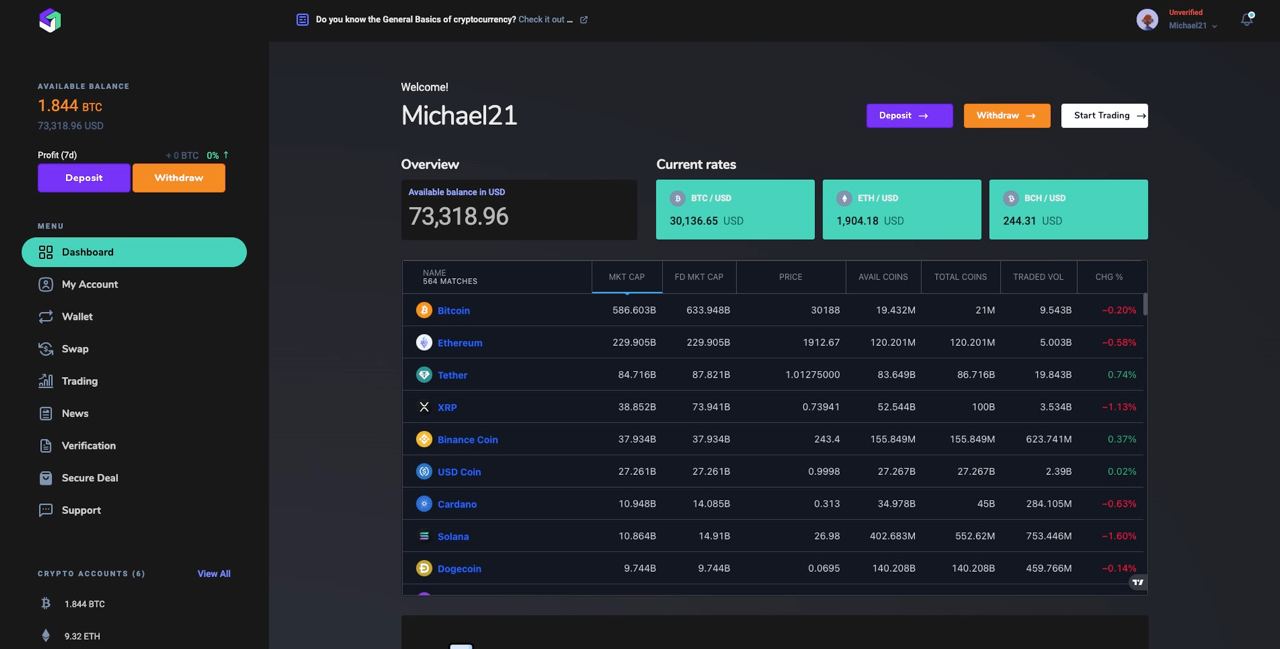Screen dimensions: 1280x649
Task: Click the purple Deposit button in header
Action: 909,115
